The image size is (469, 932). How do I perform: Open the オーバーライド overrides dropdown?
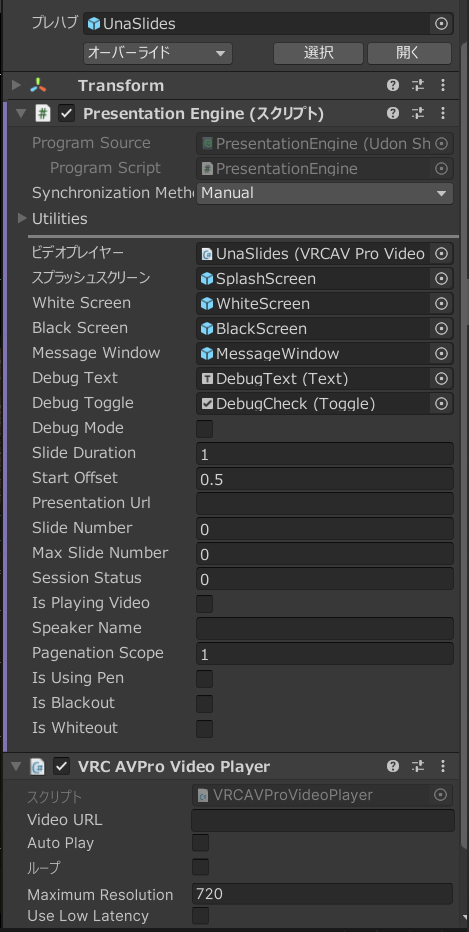pos(158,53)
